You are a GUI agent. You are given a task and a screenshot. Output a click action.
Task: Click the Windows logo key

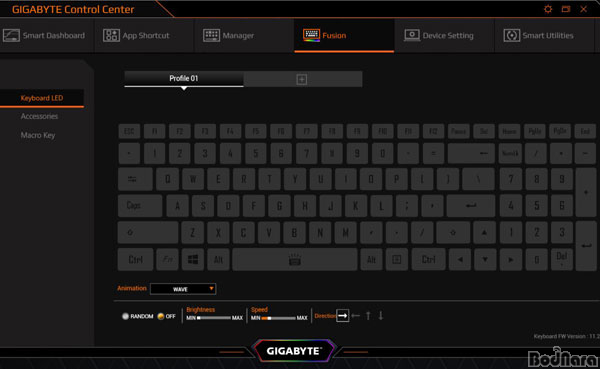193,260
